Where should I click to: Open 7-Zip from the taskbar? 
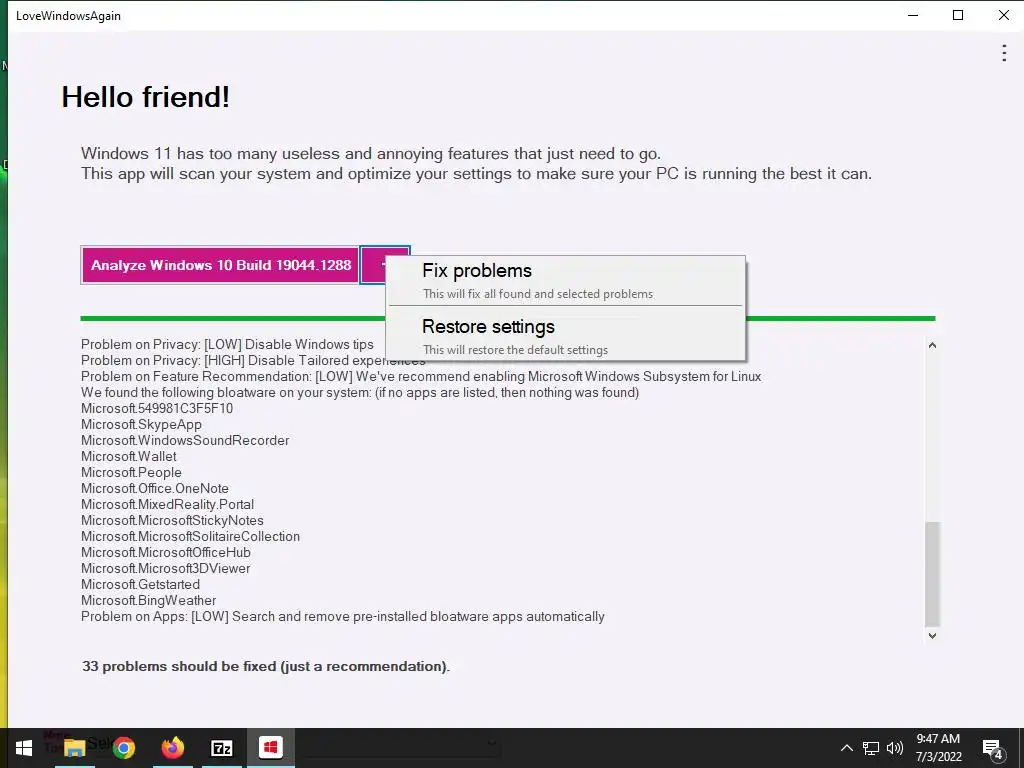click(x=222, y=748)
